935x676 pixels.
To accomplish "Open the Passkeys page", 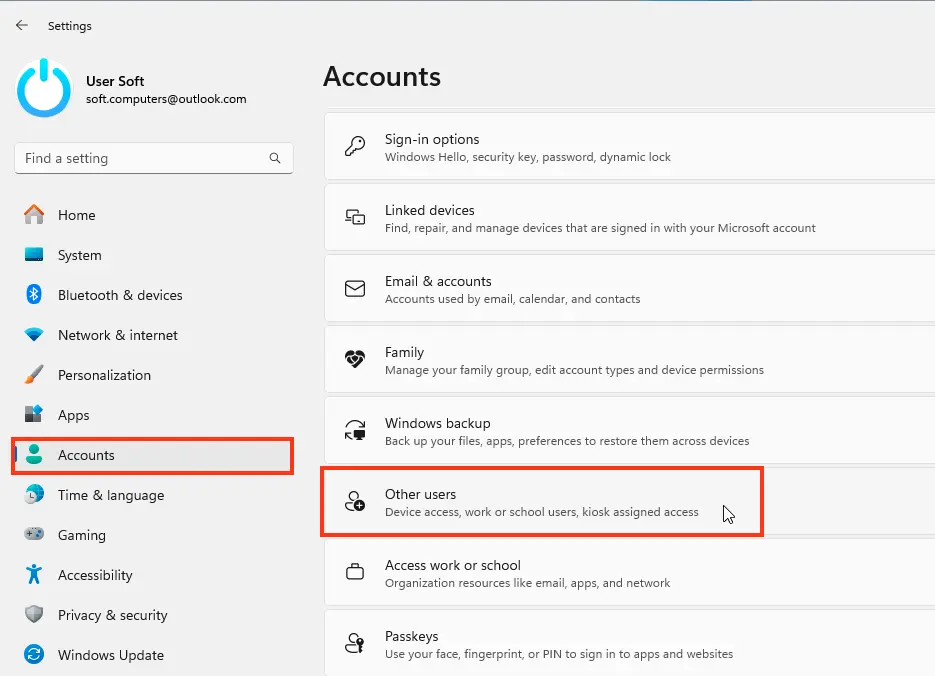I will [x=630, y=644].
